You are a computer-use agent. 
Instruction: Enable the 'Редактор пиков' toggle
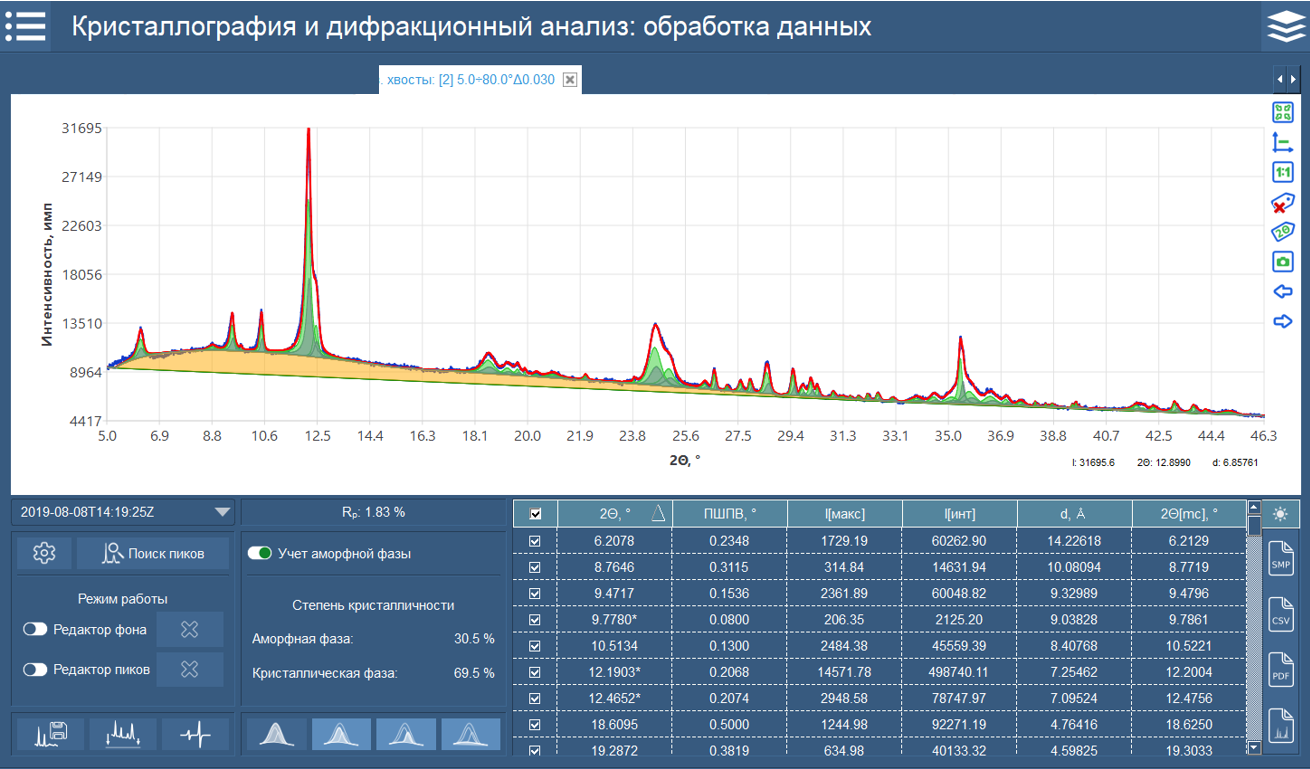click(34, 669)
